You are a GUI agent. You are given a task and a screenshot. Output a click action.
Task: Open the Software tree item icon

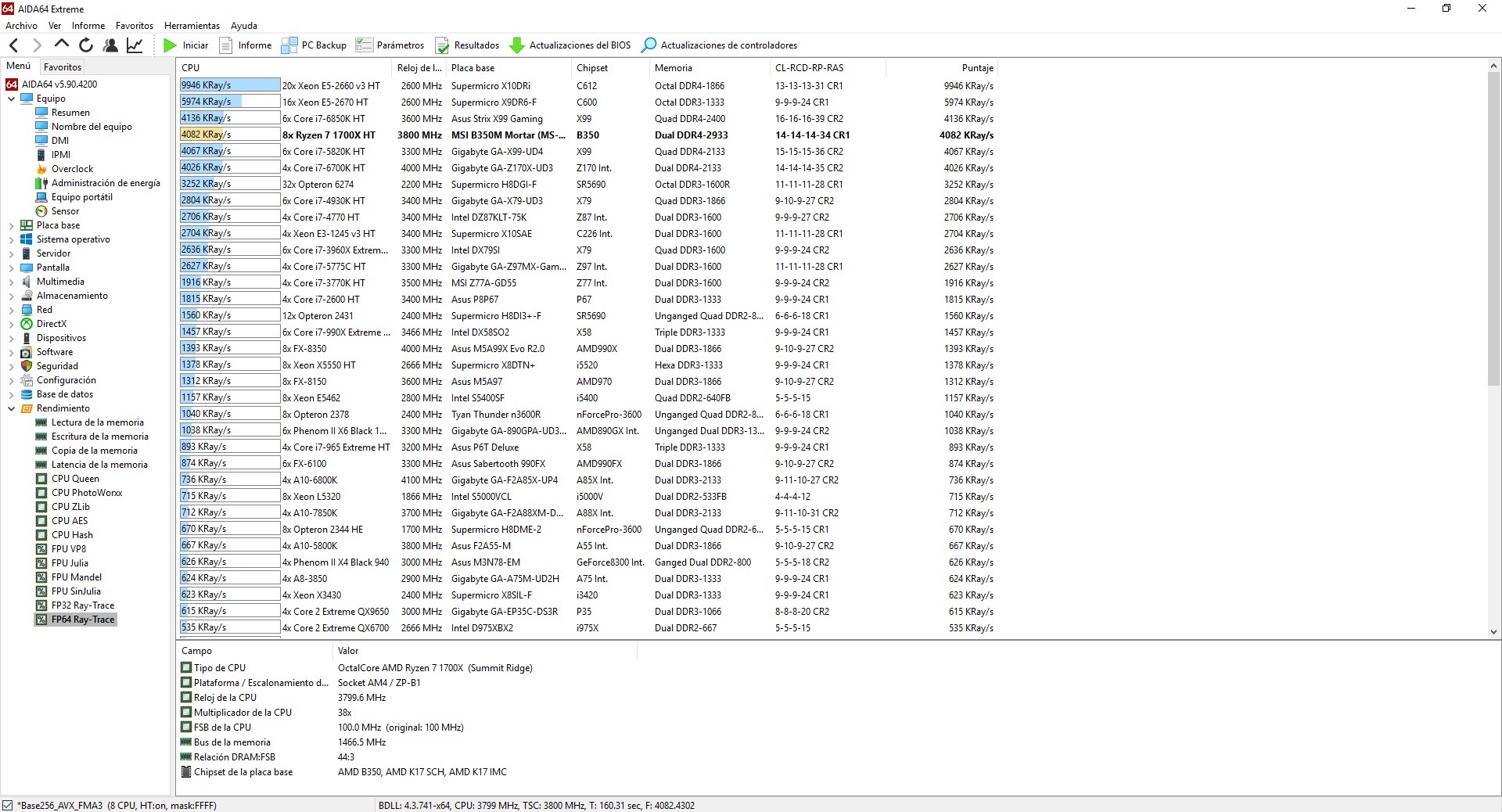(27, 352)
